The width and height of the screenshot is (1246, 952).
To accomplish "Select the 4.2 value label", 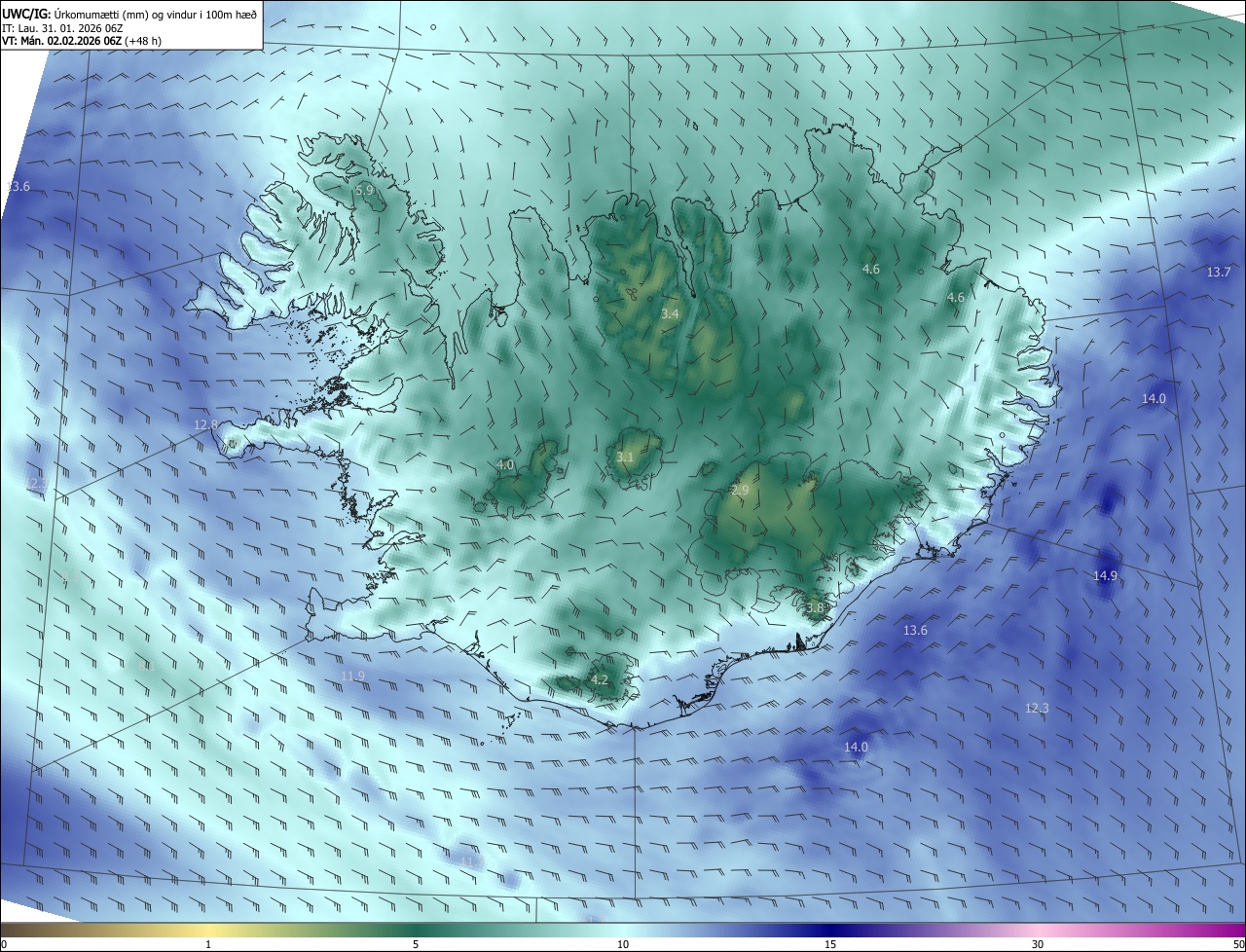I will pyautogui.click(x=600, y=680).
